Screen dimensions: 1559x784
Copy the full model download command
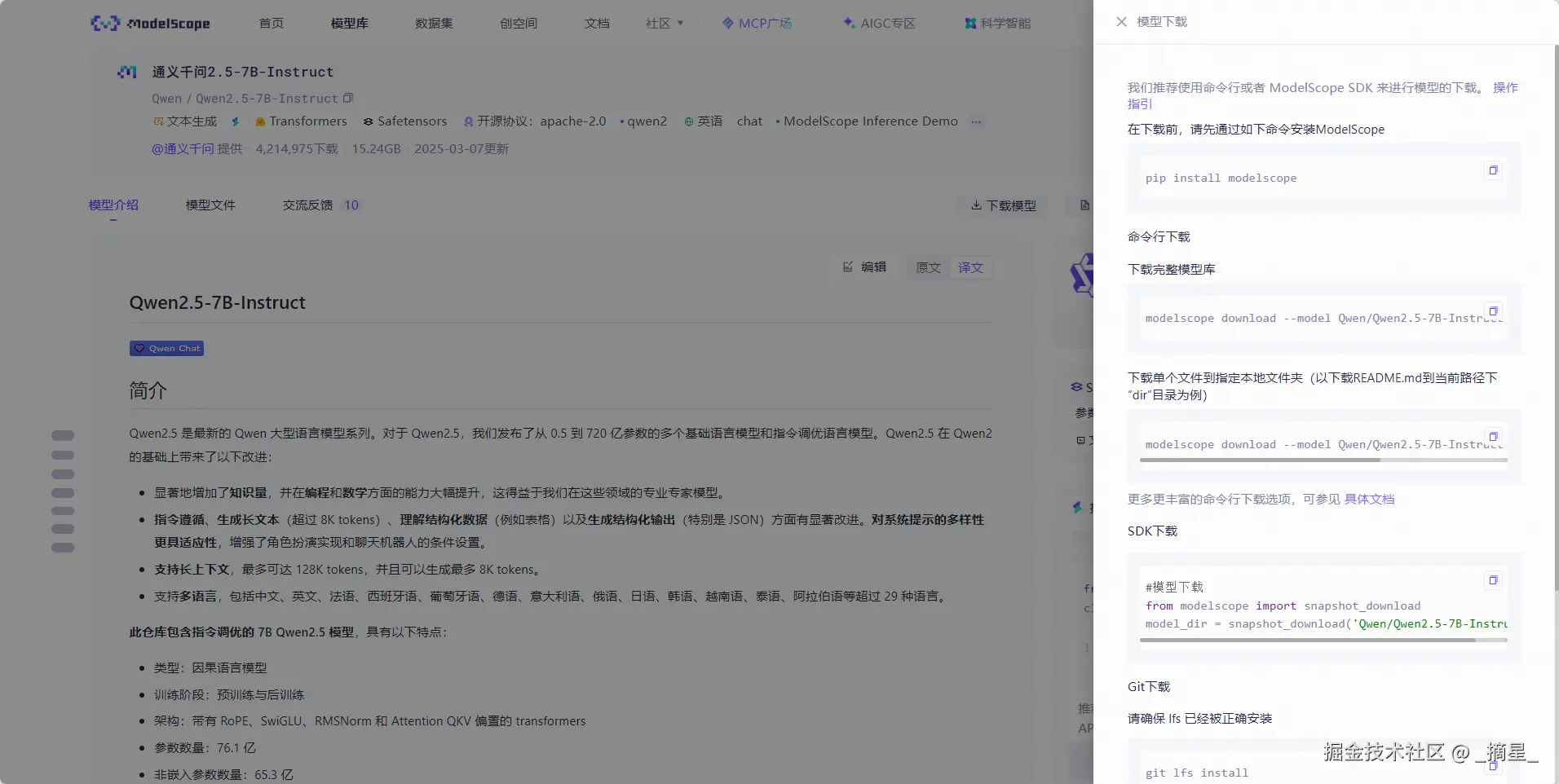[x=1493, y=311]
